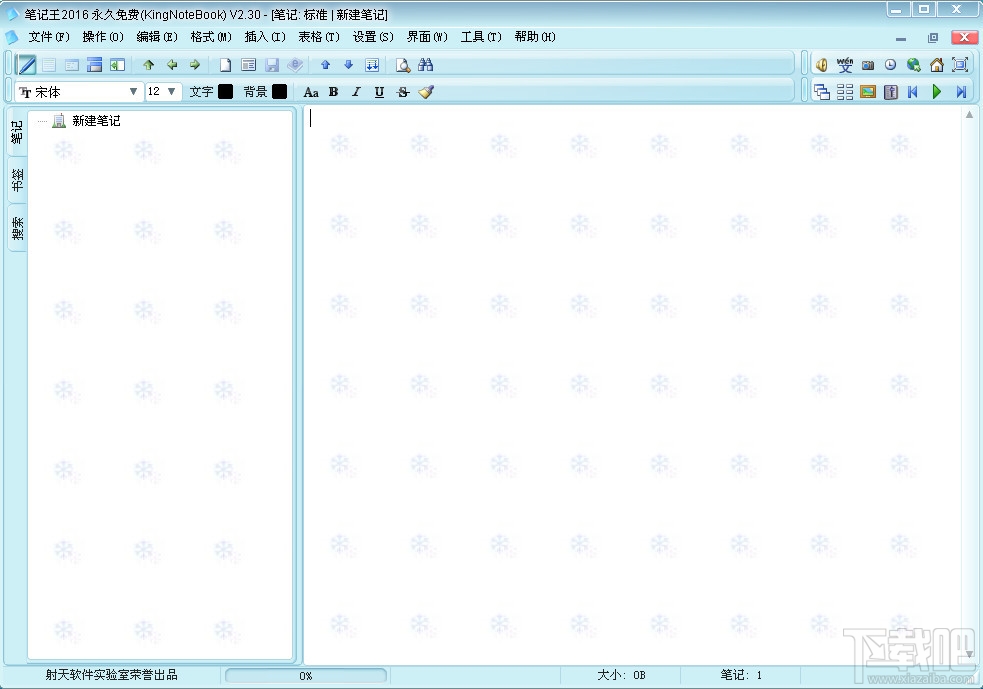Image resolution: width=983 pixels, height=689 pixels.
Task: Toggle bold formatting B
Action: (x=334, y=92)
